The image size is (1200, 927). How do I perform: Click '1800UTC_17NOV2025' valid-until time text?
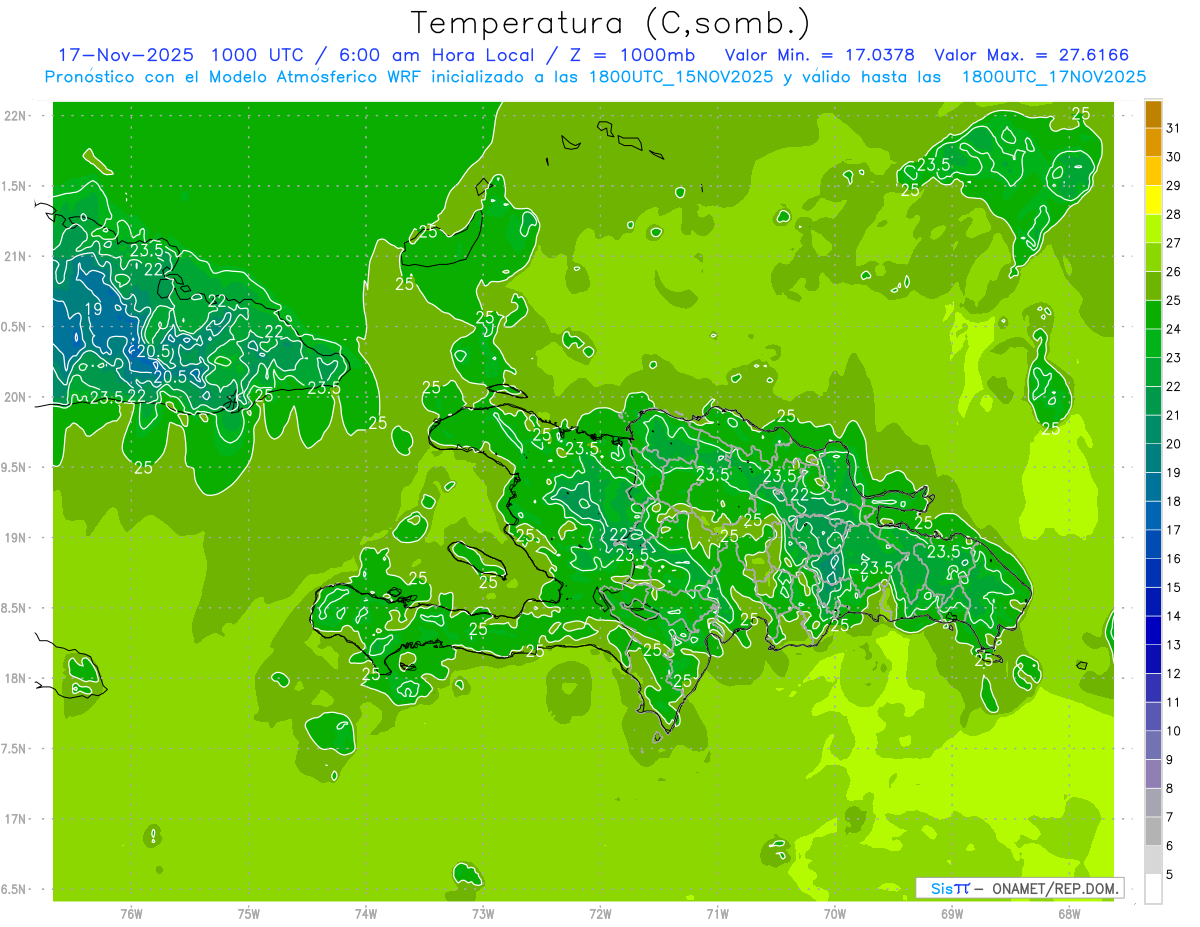(1053, 77)
